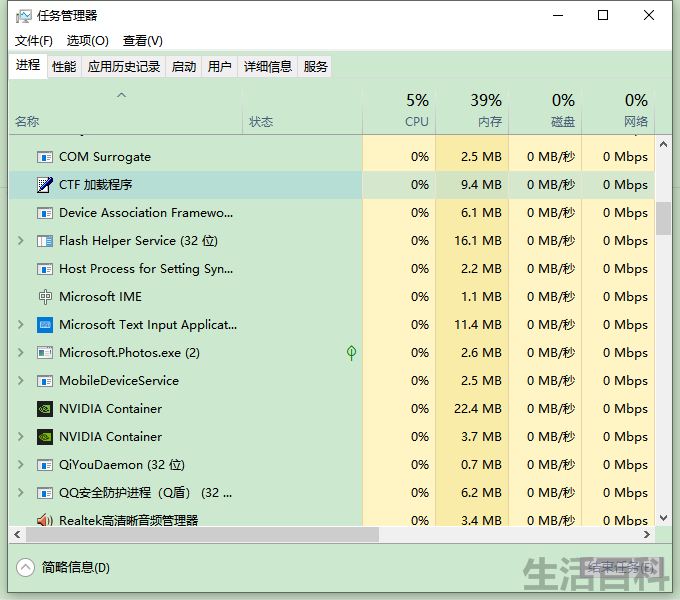The height and width of the screenshot is (600, 680).
Task: Select the Microsoft IME process name
Action: click(x=101, y=297)
